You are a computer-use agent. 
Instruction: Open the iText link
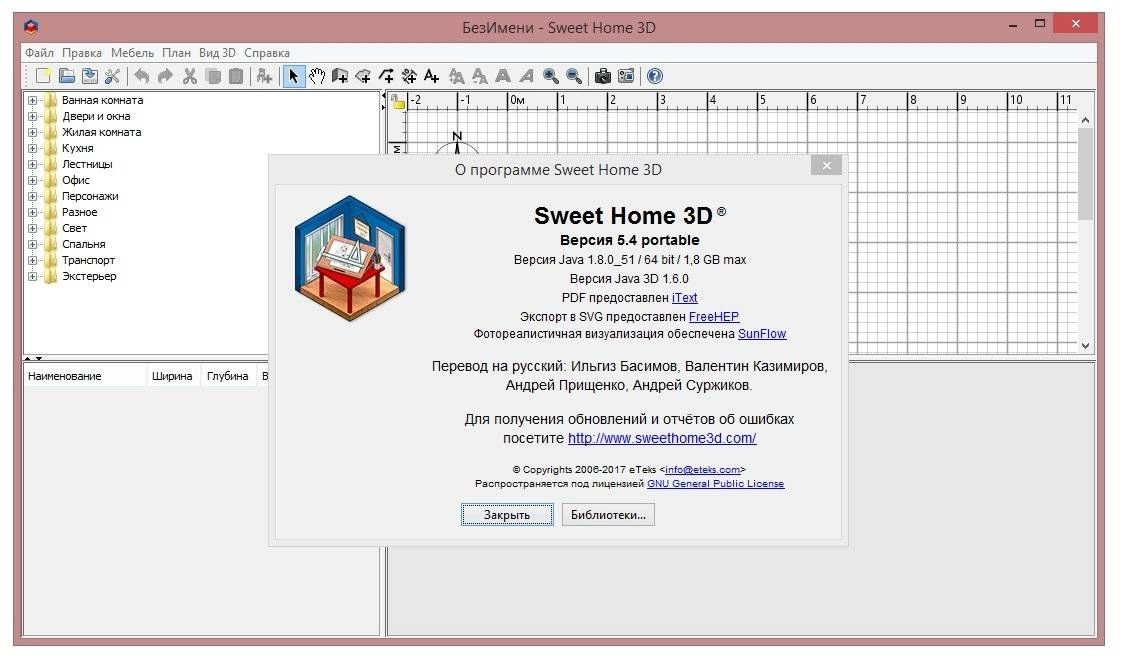(x=685, y=298)
